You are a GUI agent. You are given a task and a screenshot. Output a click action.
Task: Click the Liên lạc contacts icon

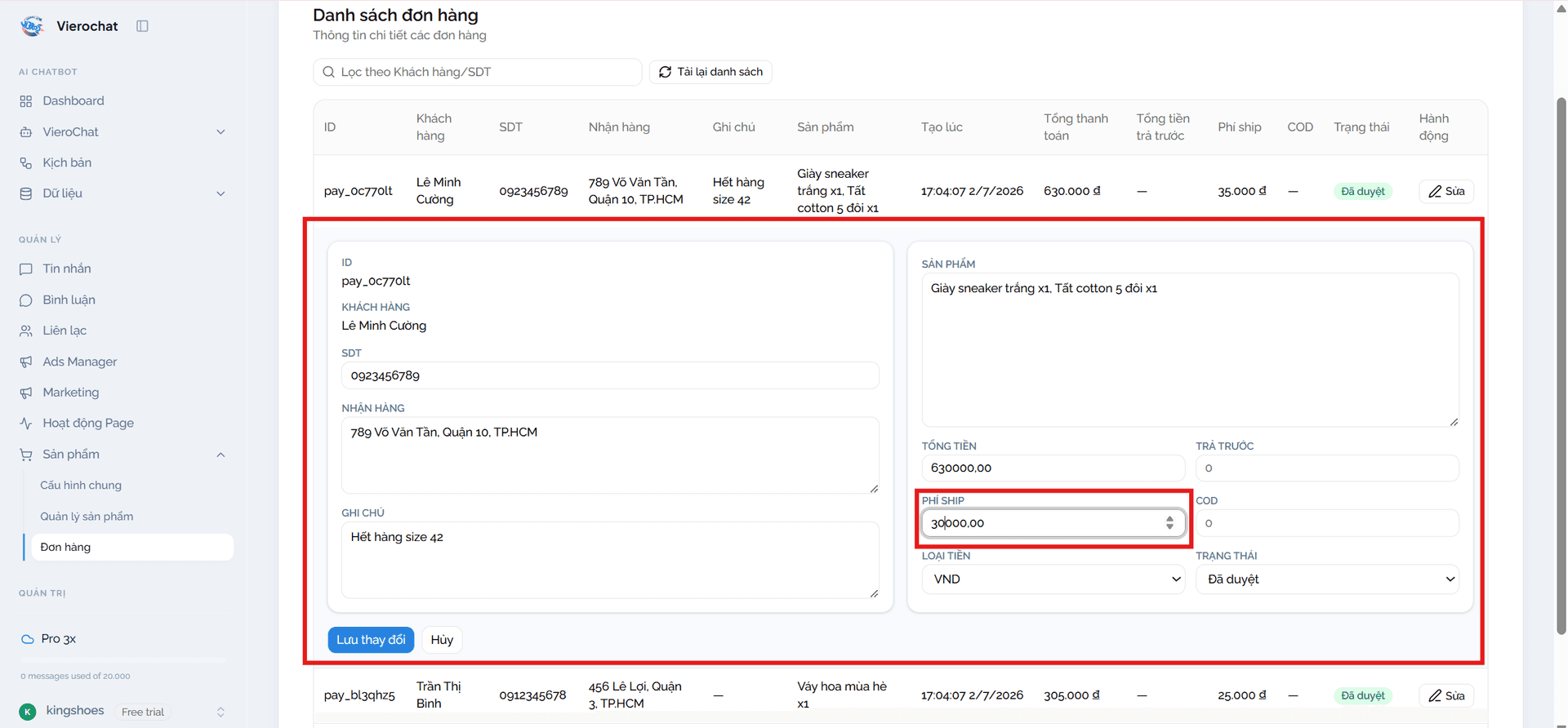click(x=26, y=331)
